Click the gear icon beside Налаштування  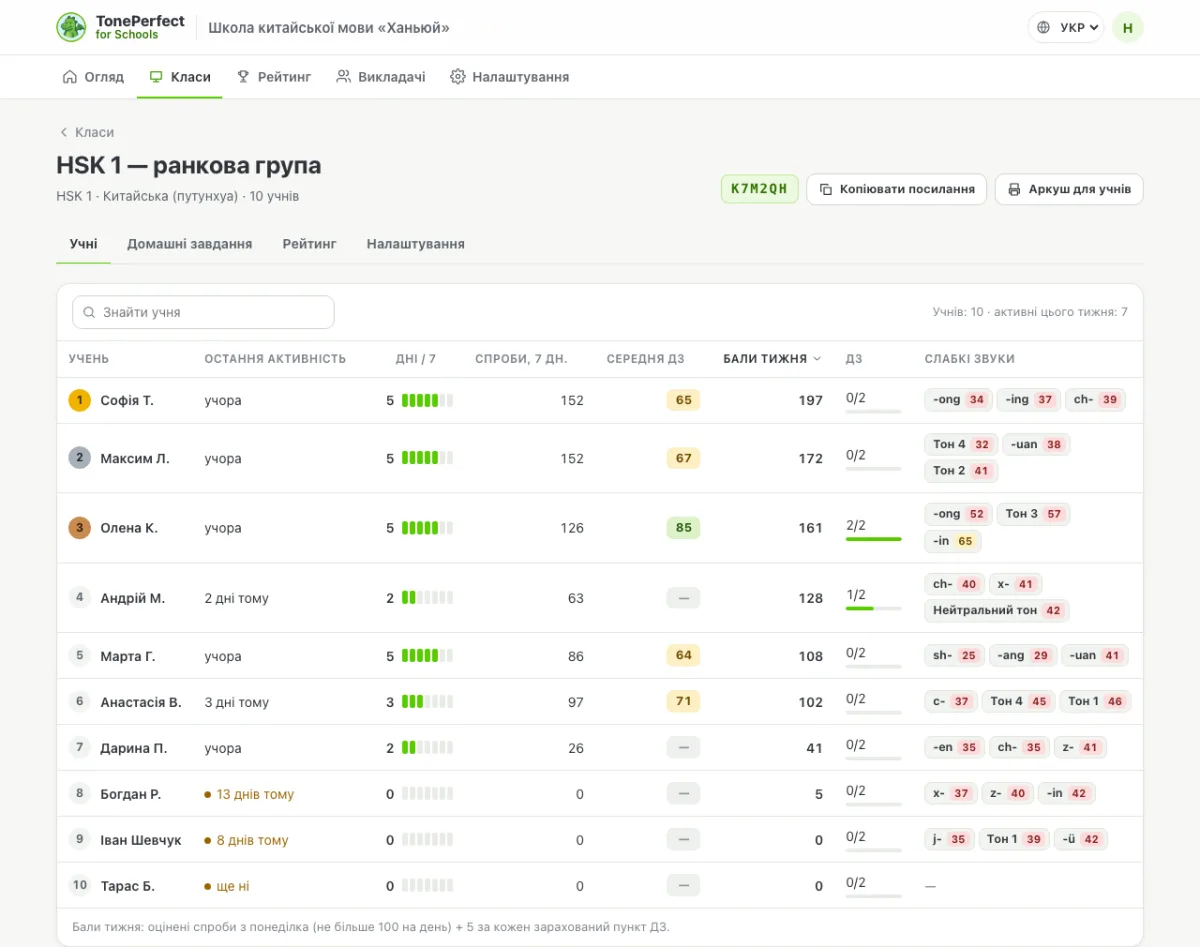(458, 77)
